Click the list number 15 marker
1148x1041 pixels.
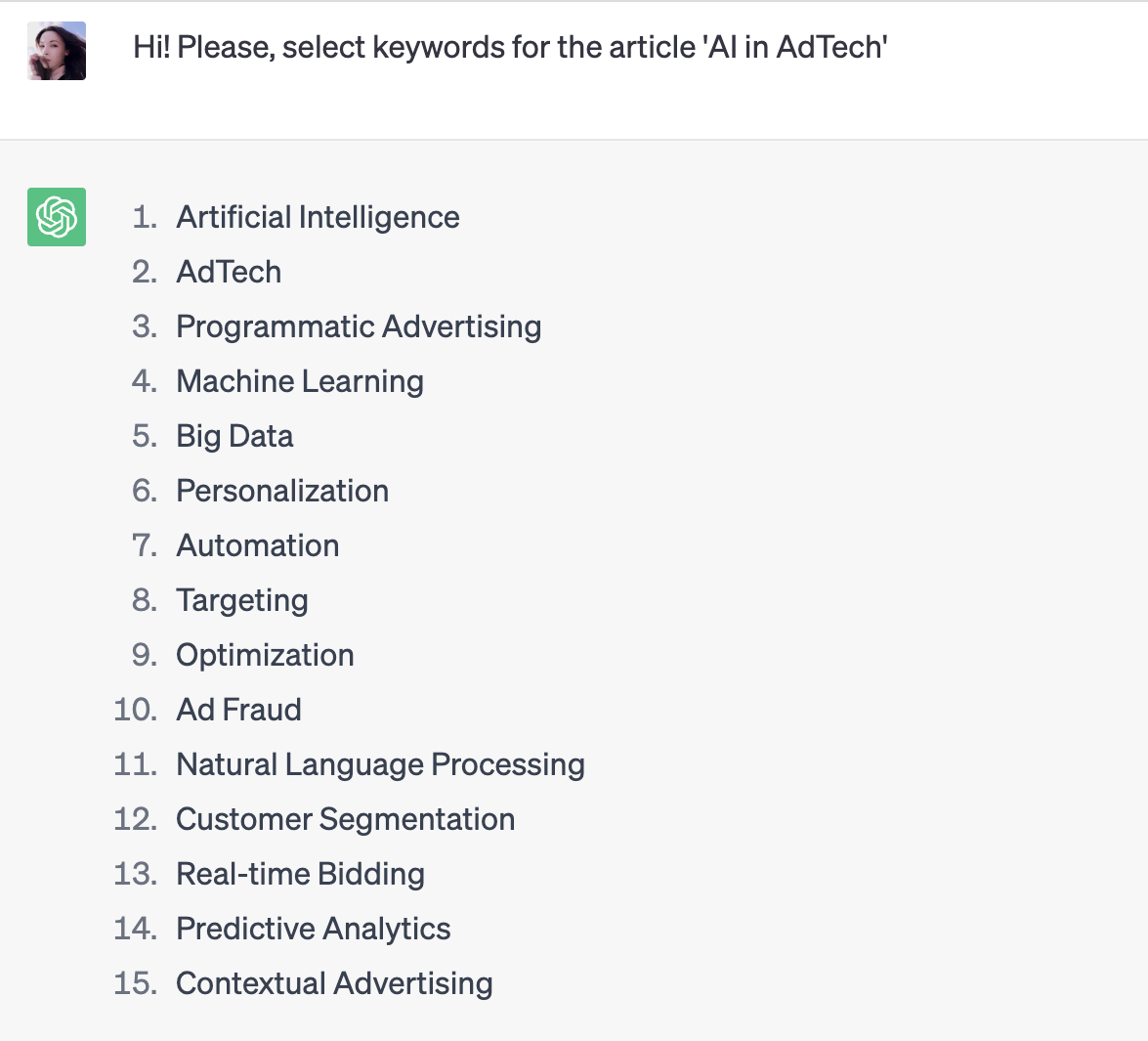[x=136, y=984]
